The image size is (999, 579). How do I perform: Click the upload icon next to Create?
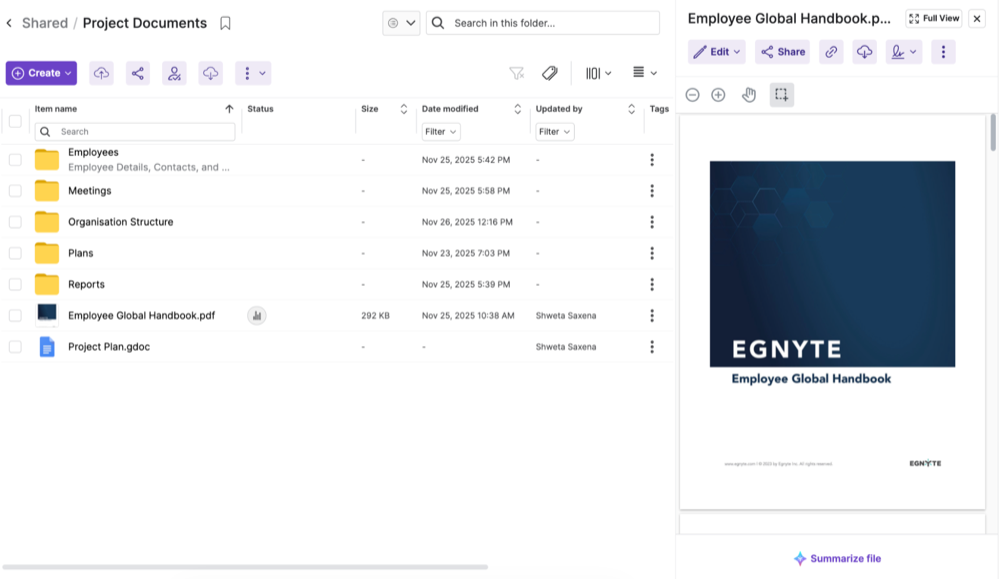tap(102, 72)
